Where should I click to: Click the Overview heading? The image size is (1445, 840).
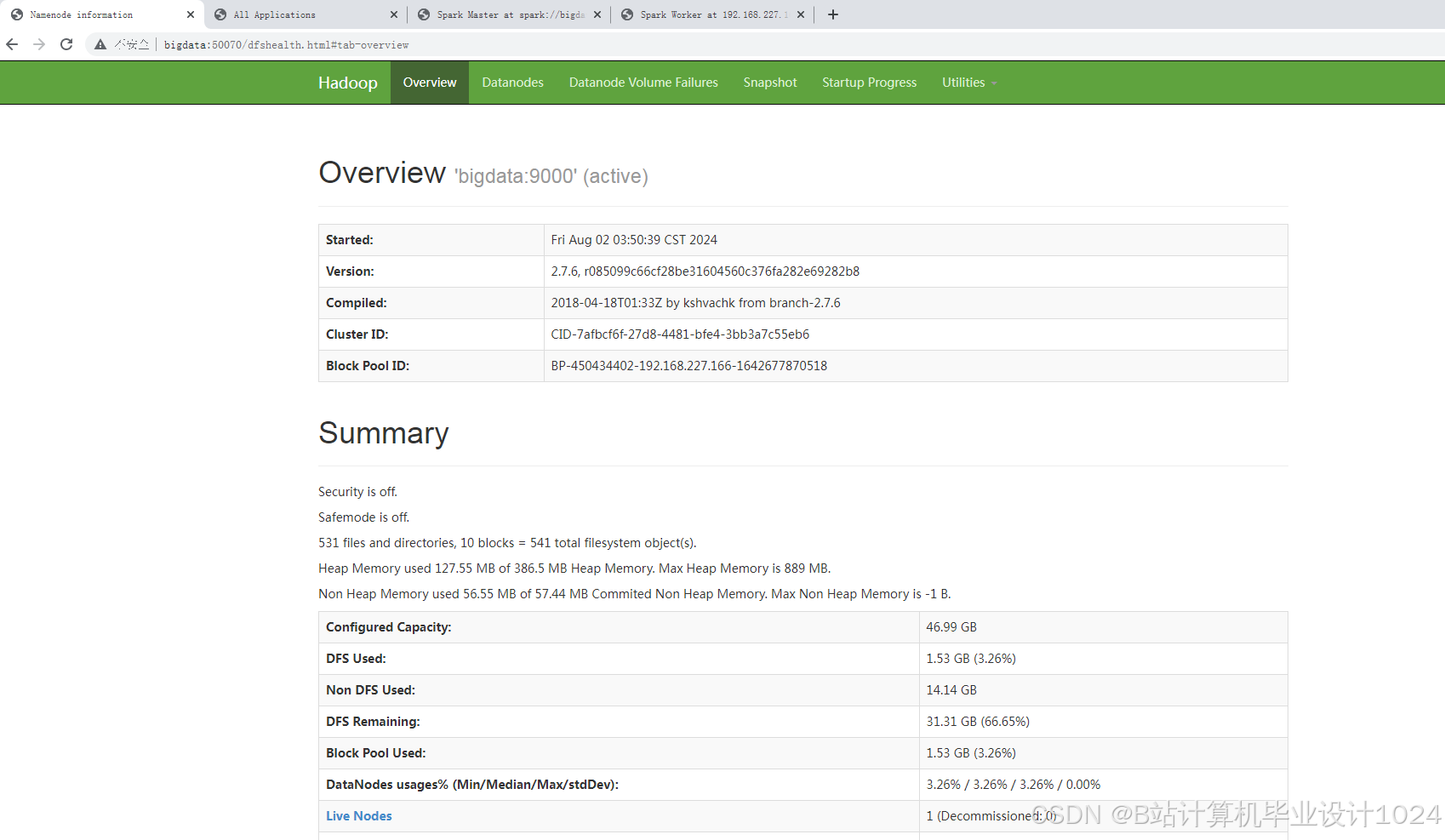(x=382, y=173)
